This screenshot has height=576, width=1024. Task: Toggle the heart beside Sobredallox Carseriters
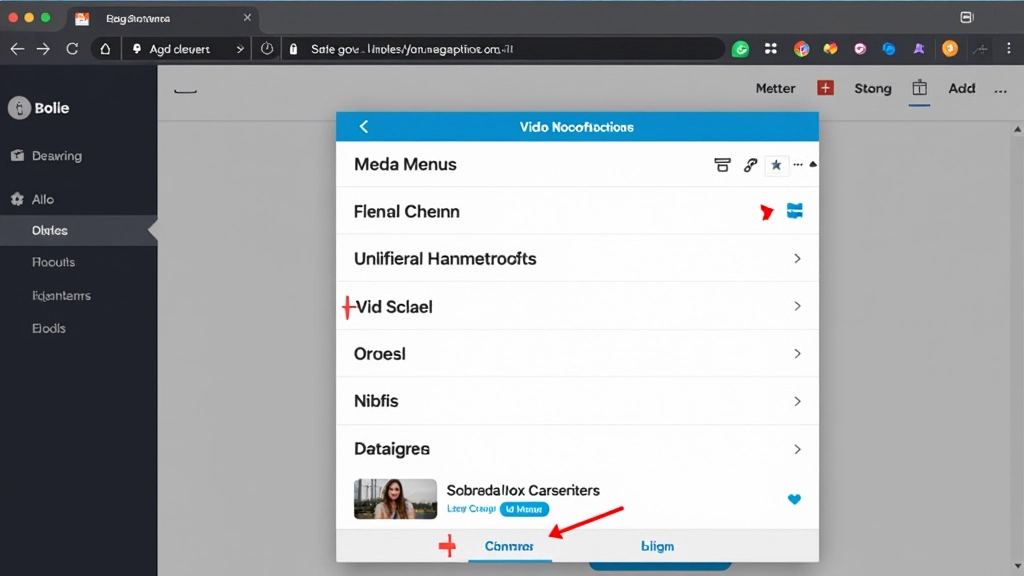point(794,499)
